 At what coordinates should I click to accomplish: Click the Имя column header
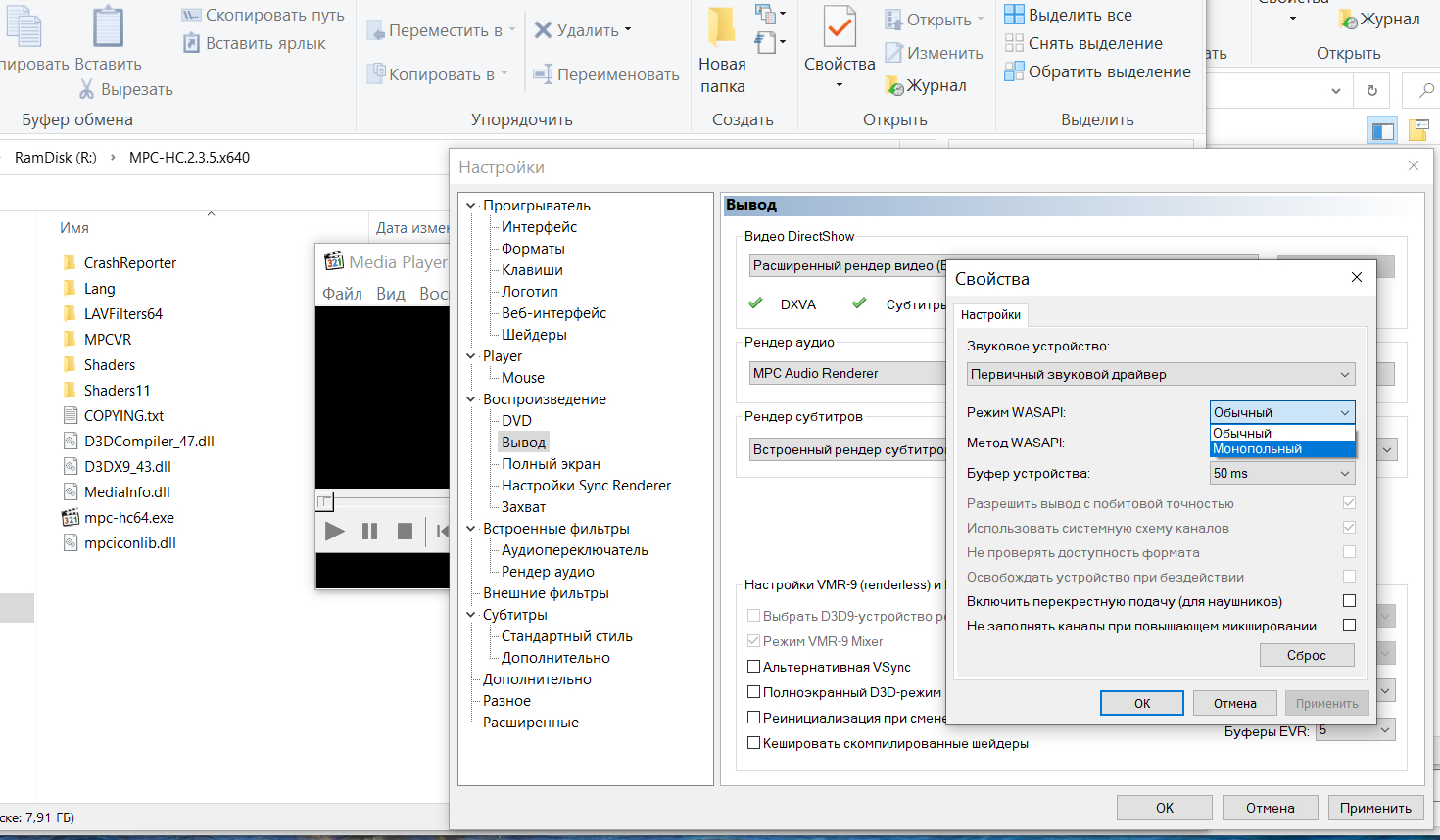click(74, 228)
